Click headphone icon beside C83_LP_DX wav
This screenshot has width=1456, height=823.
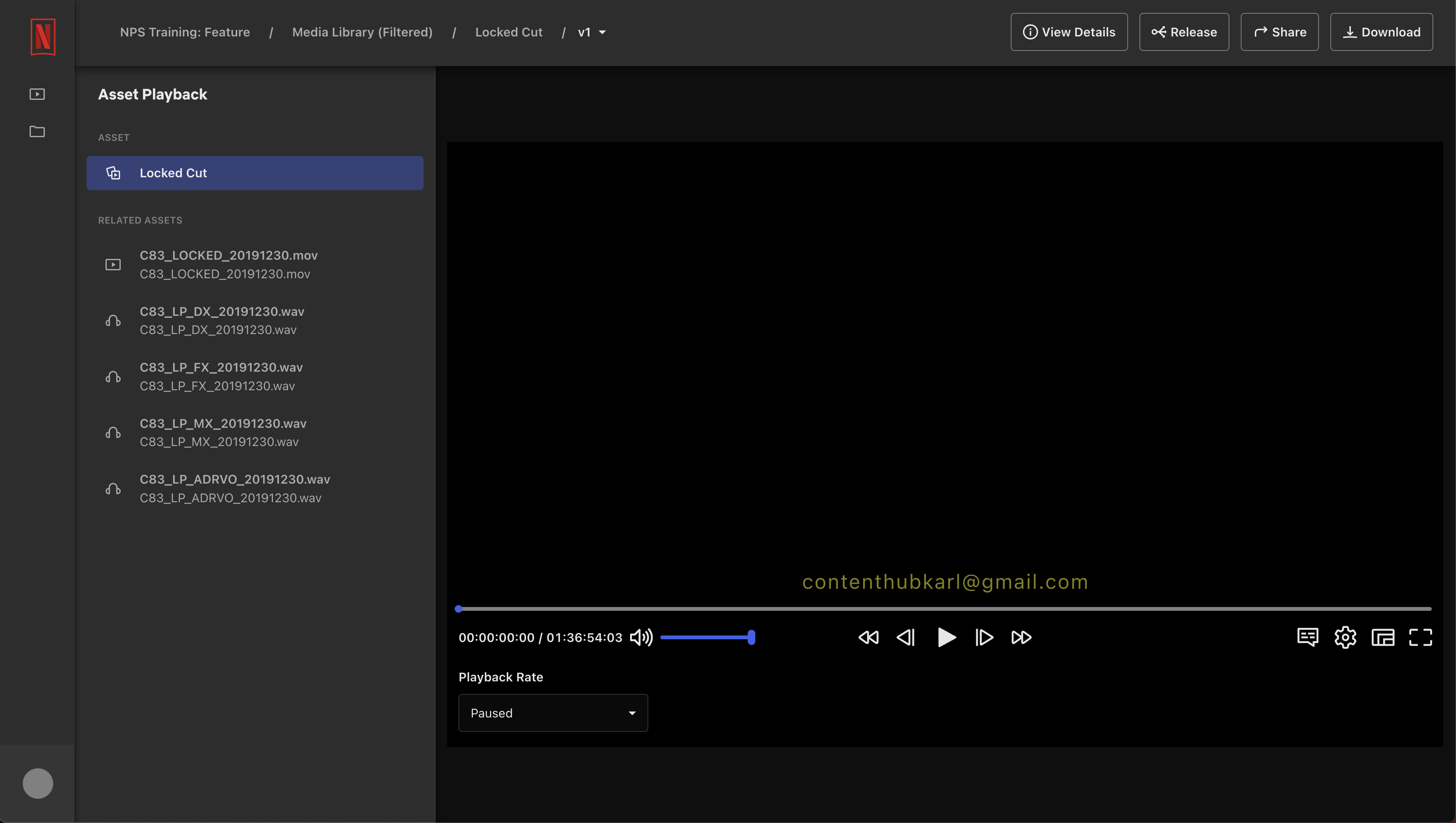[113, 320]
